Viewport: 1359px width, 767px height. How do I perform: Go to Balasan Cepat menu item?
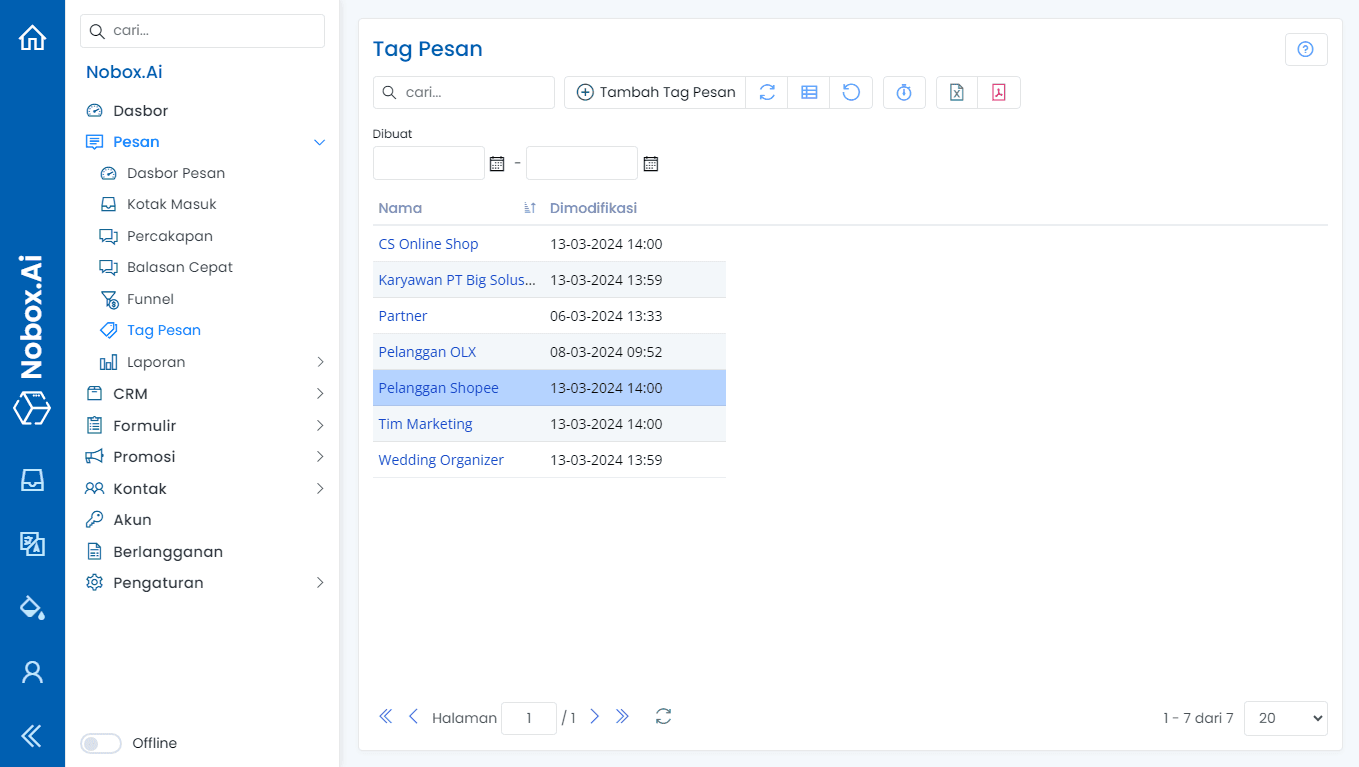179,267
